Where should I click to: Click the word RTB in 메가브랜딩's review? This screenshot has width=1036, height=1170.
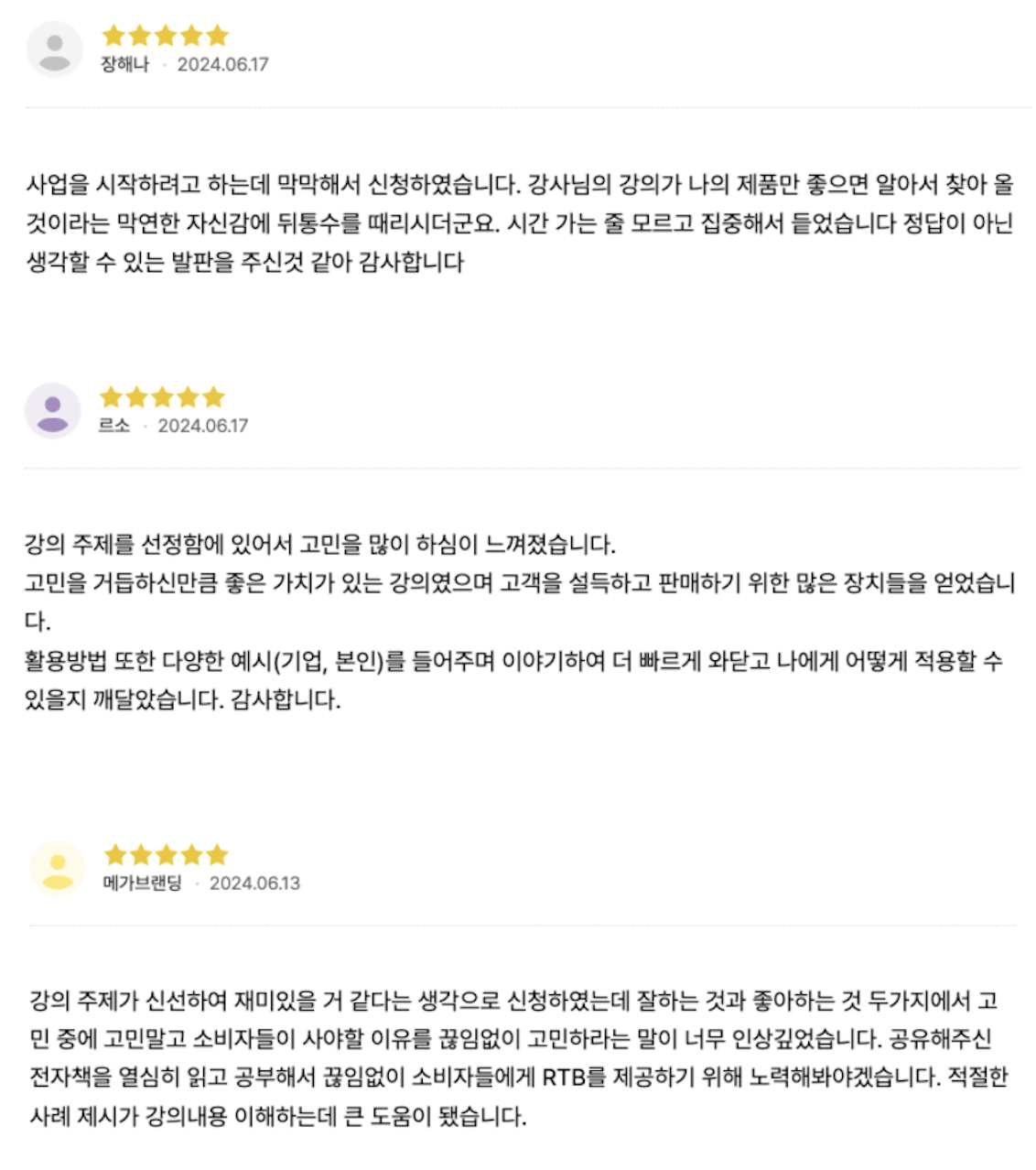pos(563,1078)
